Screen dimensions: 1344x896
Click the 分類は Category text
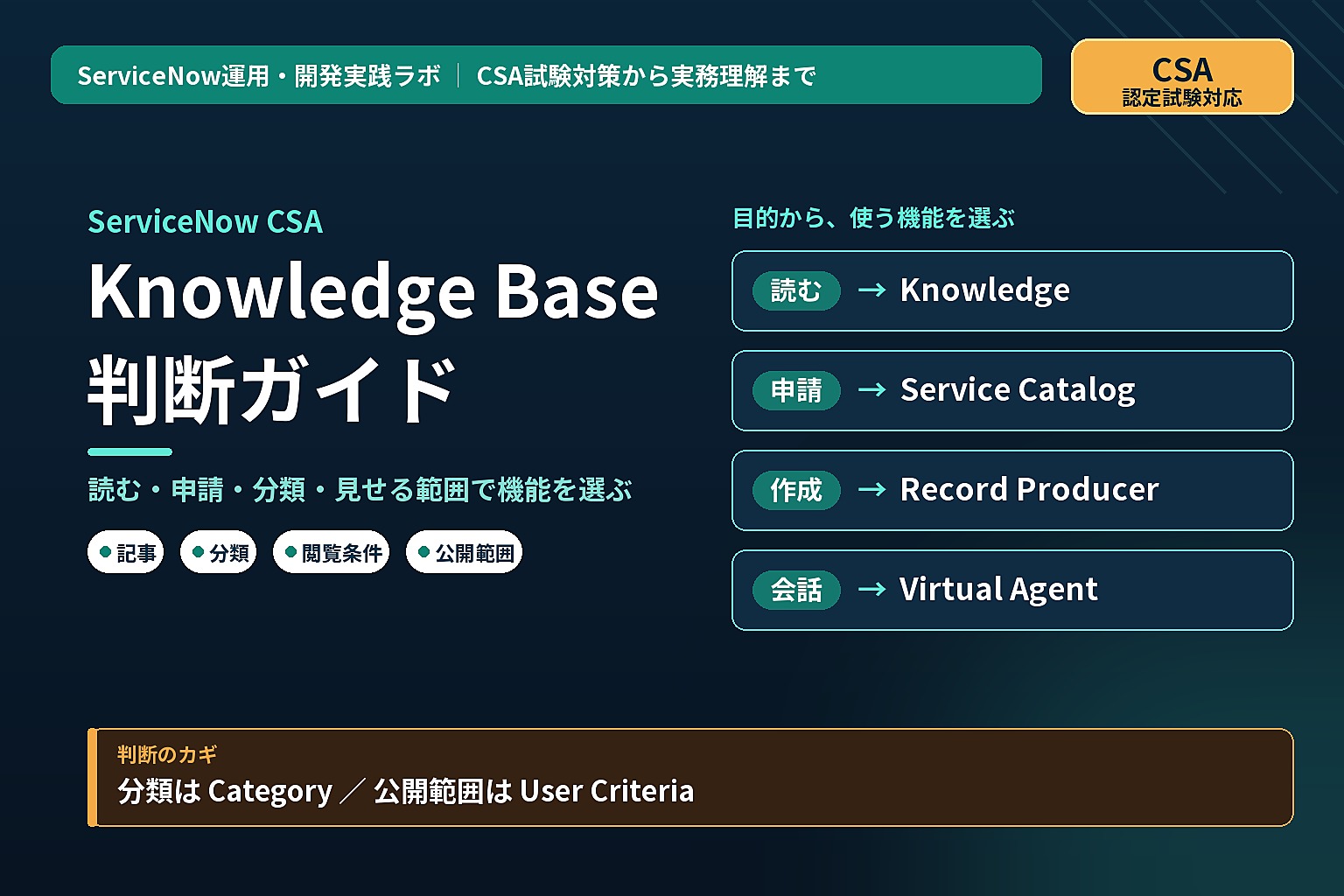pos(225,791)
